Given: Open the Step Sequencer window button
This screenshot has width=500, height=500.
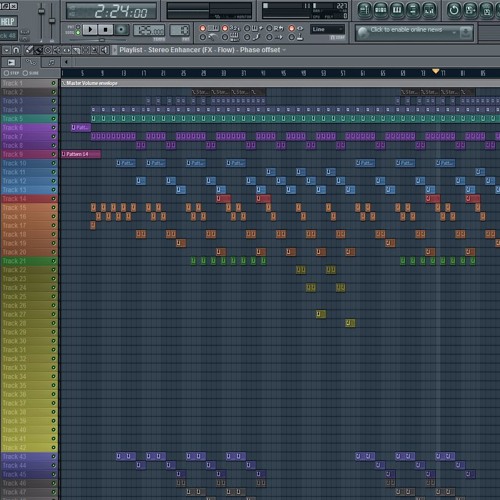Looking at the screenshot, I should [381, 10].
